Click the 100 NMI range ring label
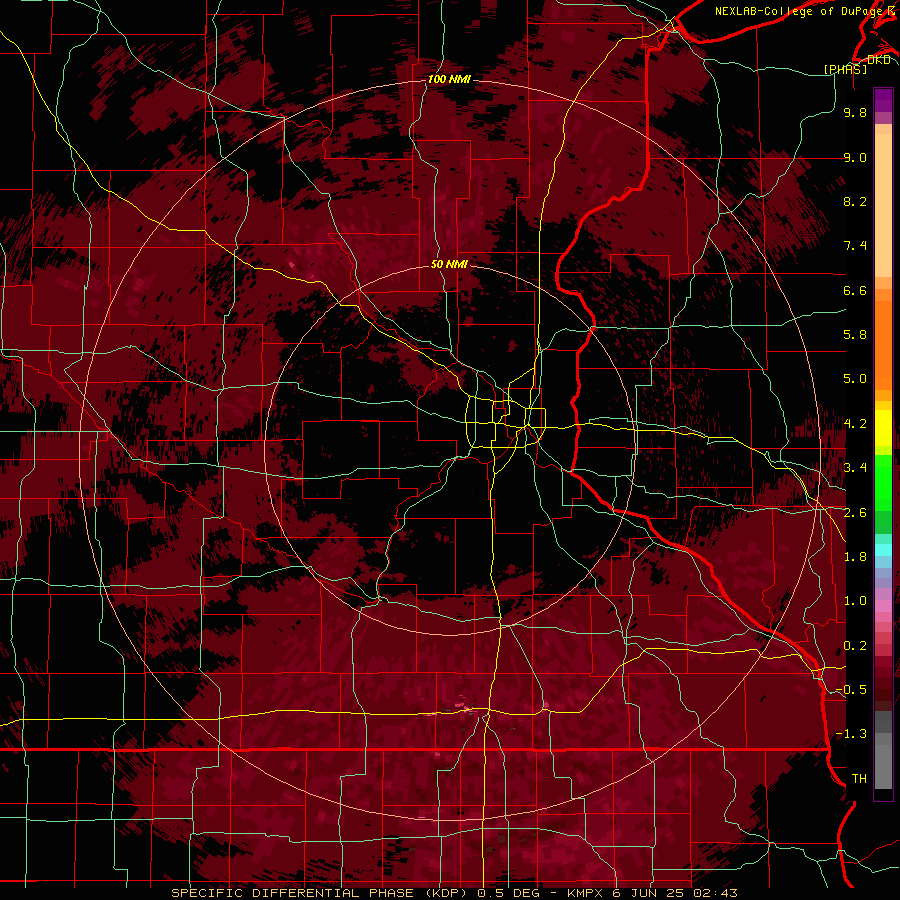The height and width of the screenshot is (900, 900). click(x=449, y=79)
